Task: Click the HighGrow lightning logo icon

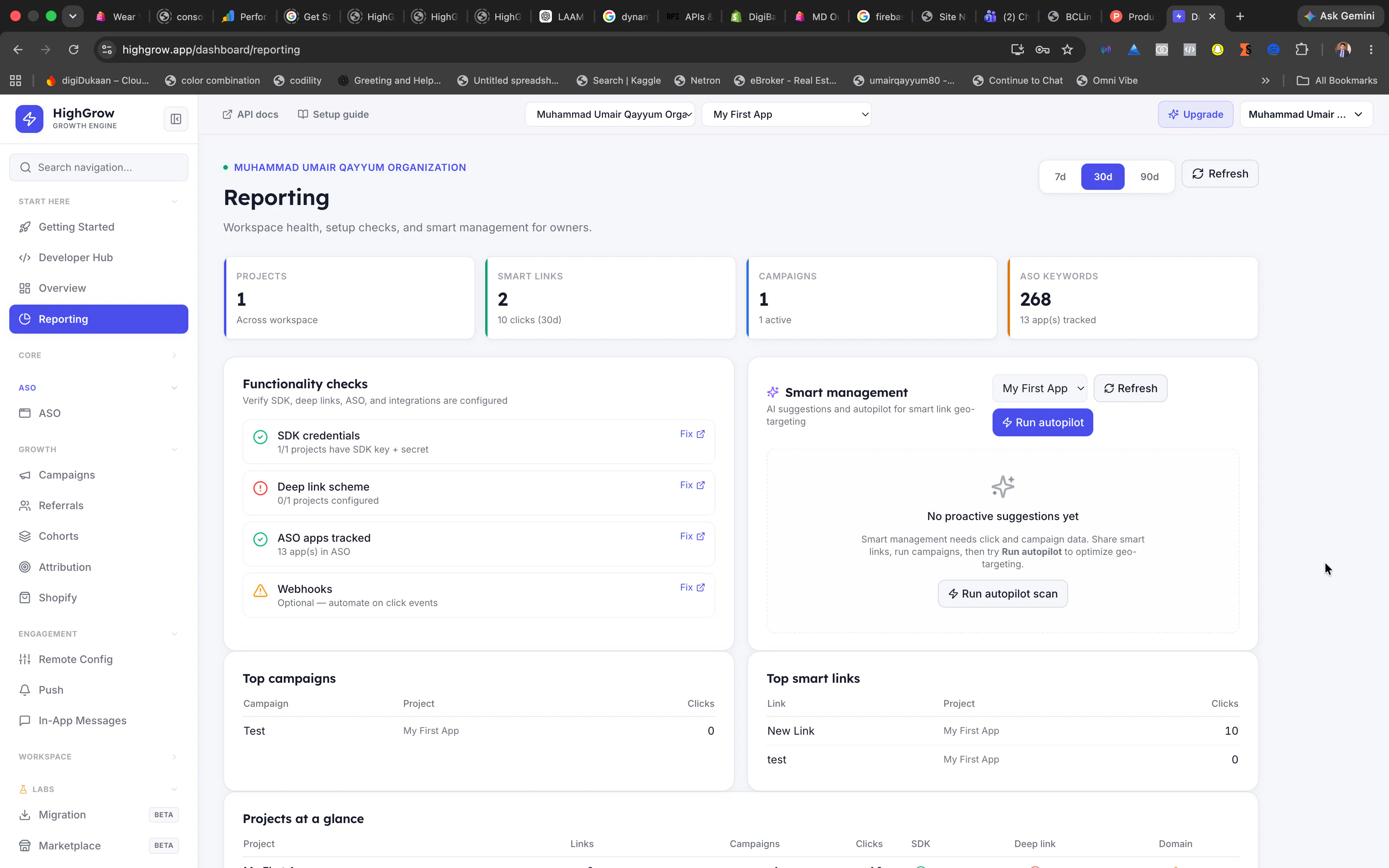Action: [29, 119]
